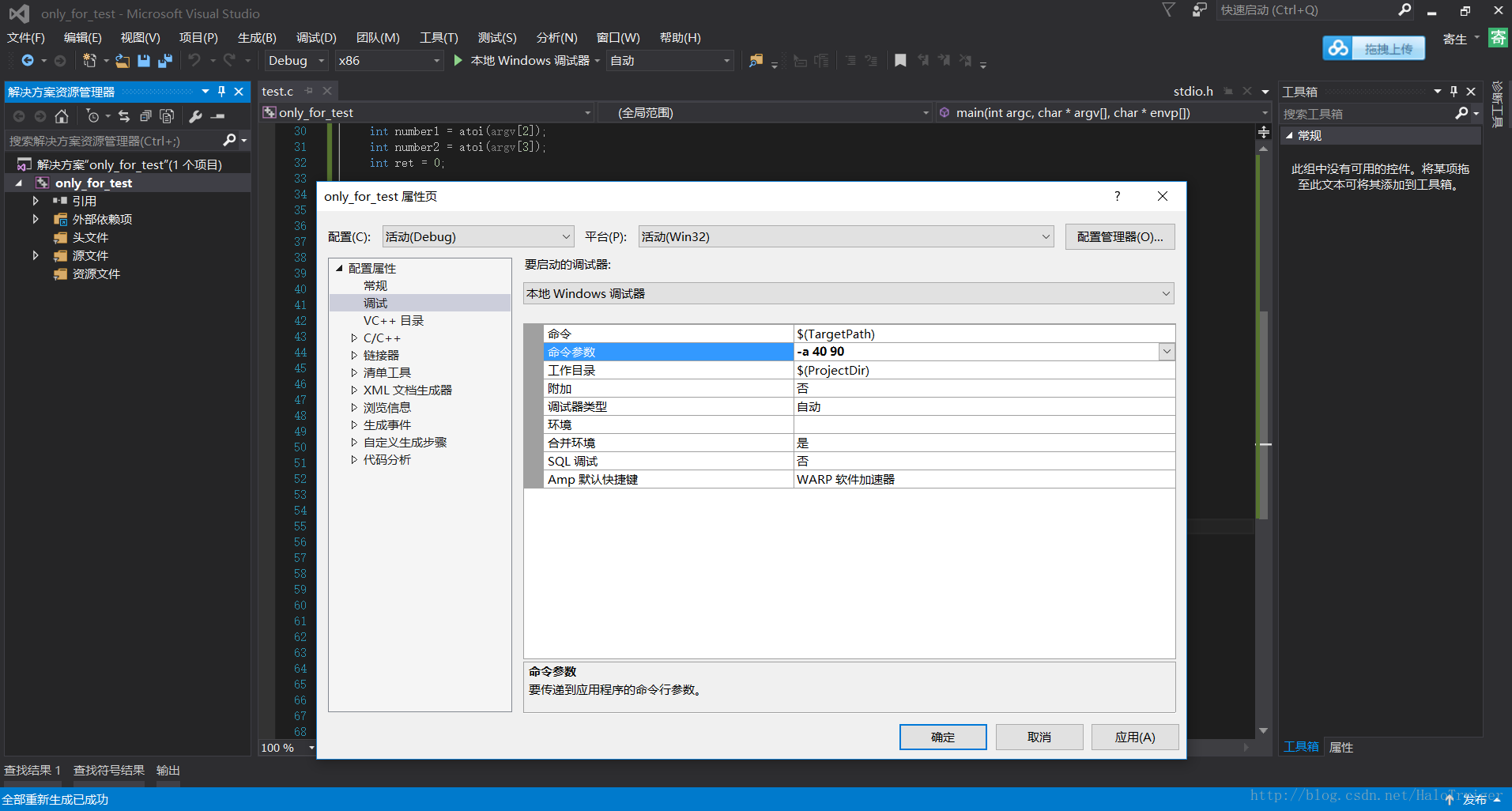Click the command arguments field with -a 40 90
The height and width of the screenshot is (811, 1512).
coord(976,352)
